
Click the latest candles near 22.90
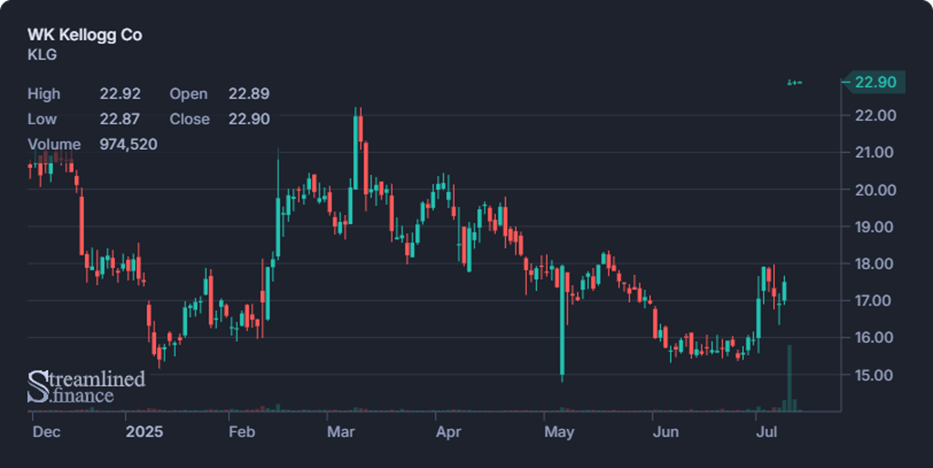(x=794, y=83)
